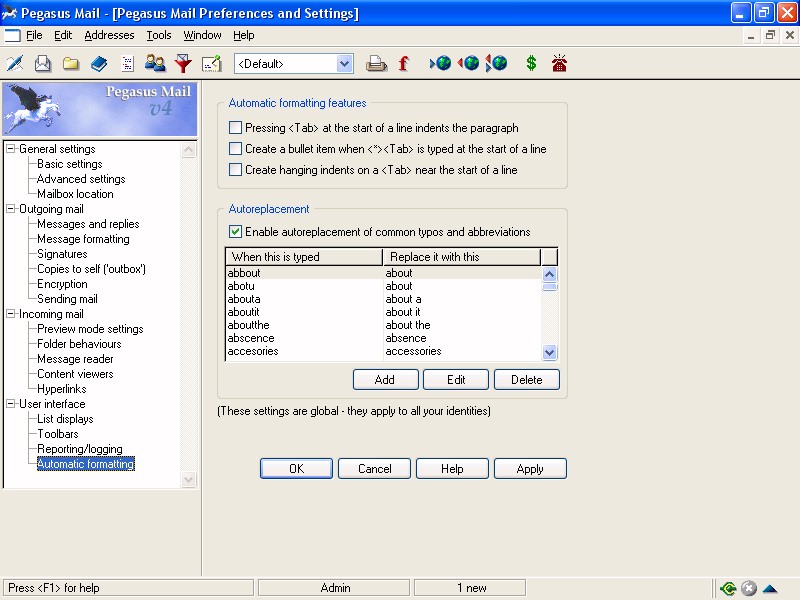Click the globe with blue right arrow

tap(440, 63)
